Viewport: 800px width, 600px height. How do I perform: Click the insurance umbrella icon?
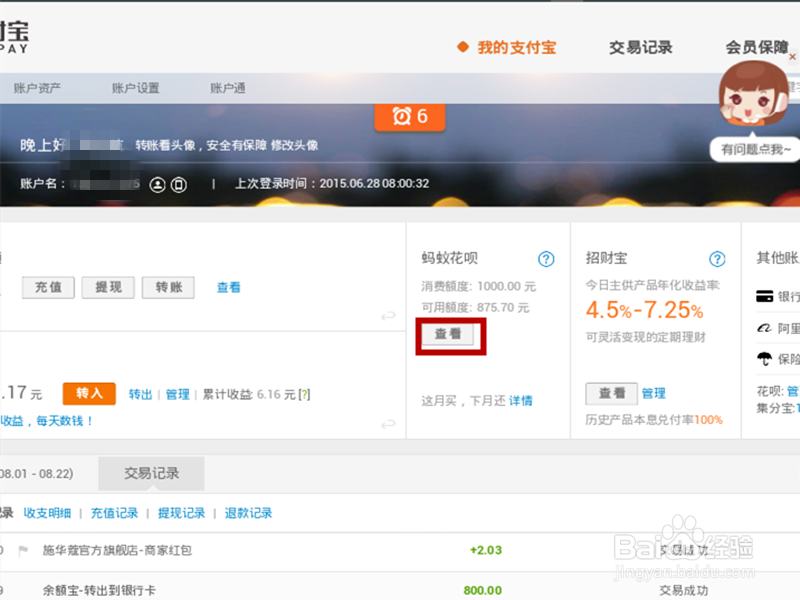(764, 359)
